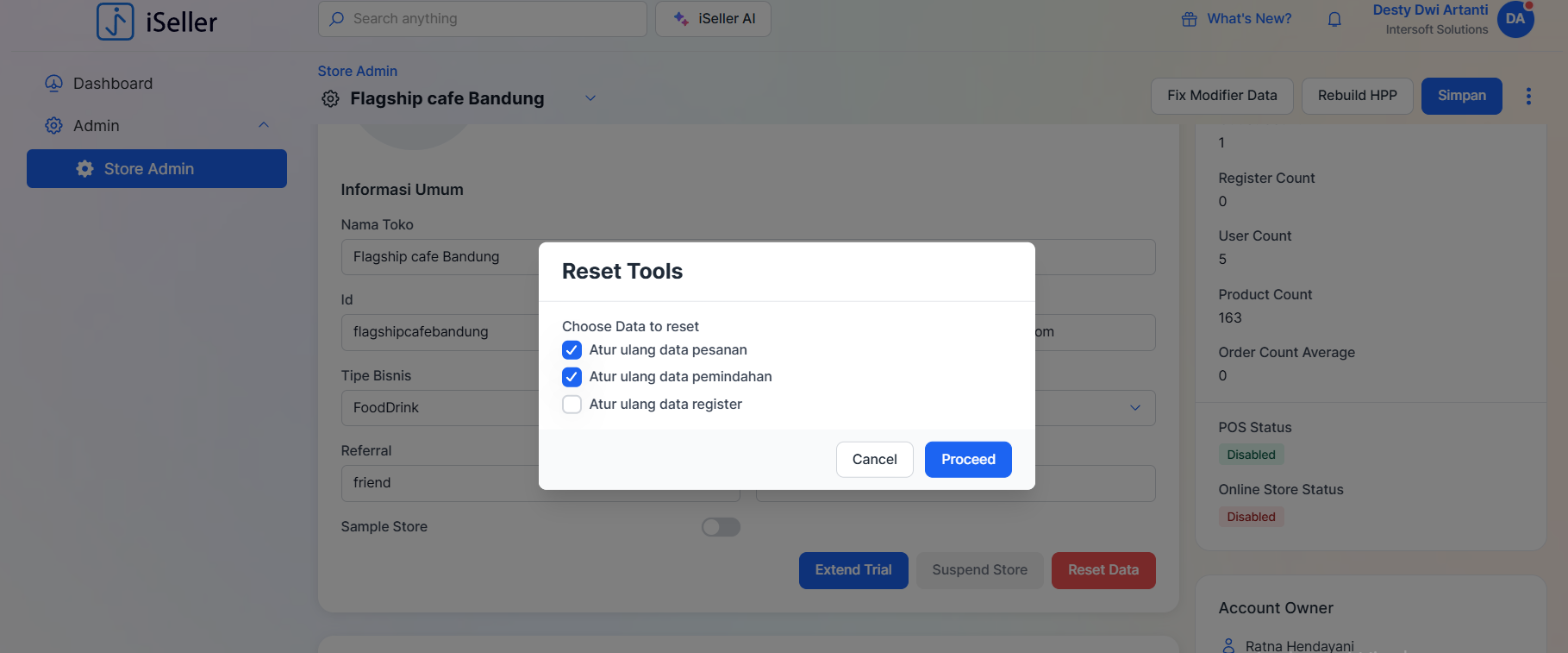Viewport: 1568px width, 653px height.
Task: Open Dashboard in the sidebar
Action: pos(112,84)
